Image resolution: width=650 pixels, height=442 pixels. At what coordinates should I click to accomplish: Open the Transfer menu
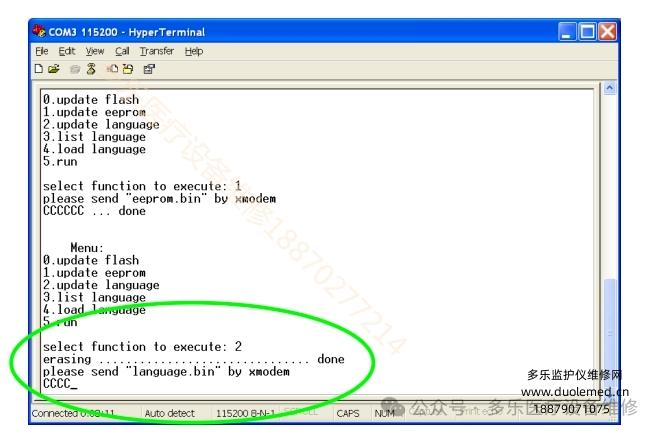pyautogui.click(x=156, y=51)
